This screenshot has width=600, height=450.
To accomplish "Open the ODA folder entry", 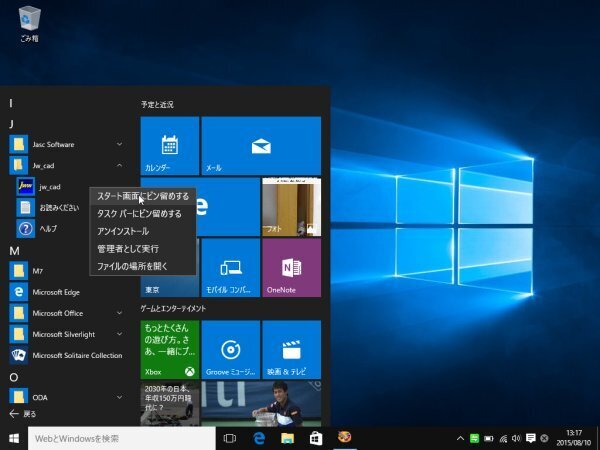I will (x=68, y=397).
